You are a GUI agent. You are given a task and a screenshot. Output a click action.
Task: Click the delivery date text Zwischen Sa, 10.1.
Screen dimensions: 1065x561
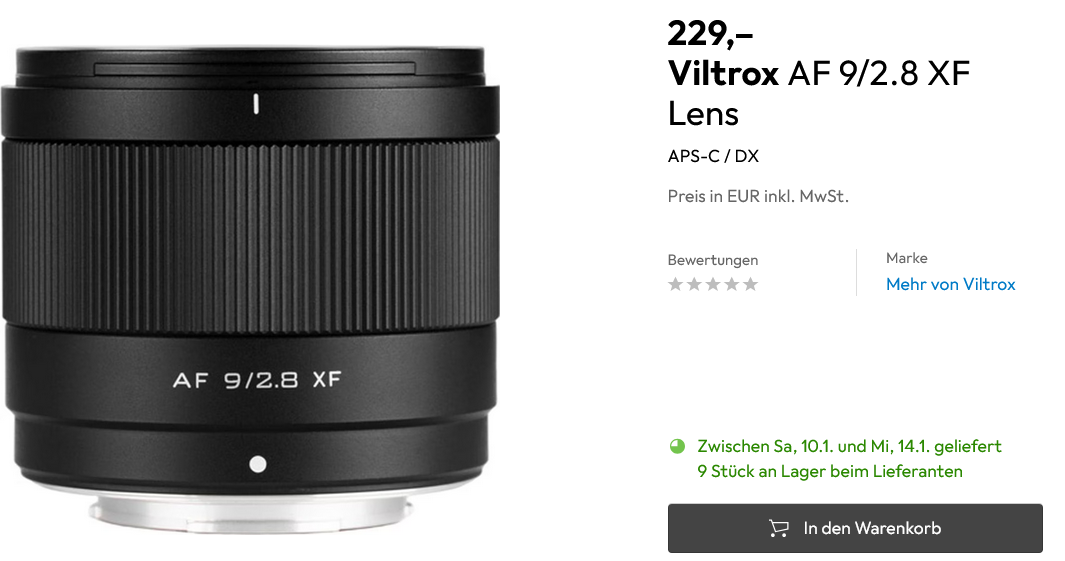coord(849,446)
